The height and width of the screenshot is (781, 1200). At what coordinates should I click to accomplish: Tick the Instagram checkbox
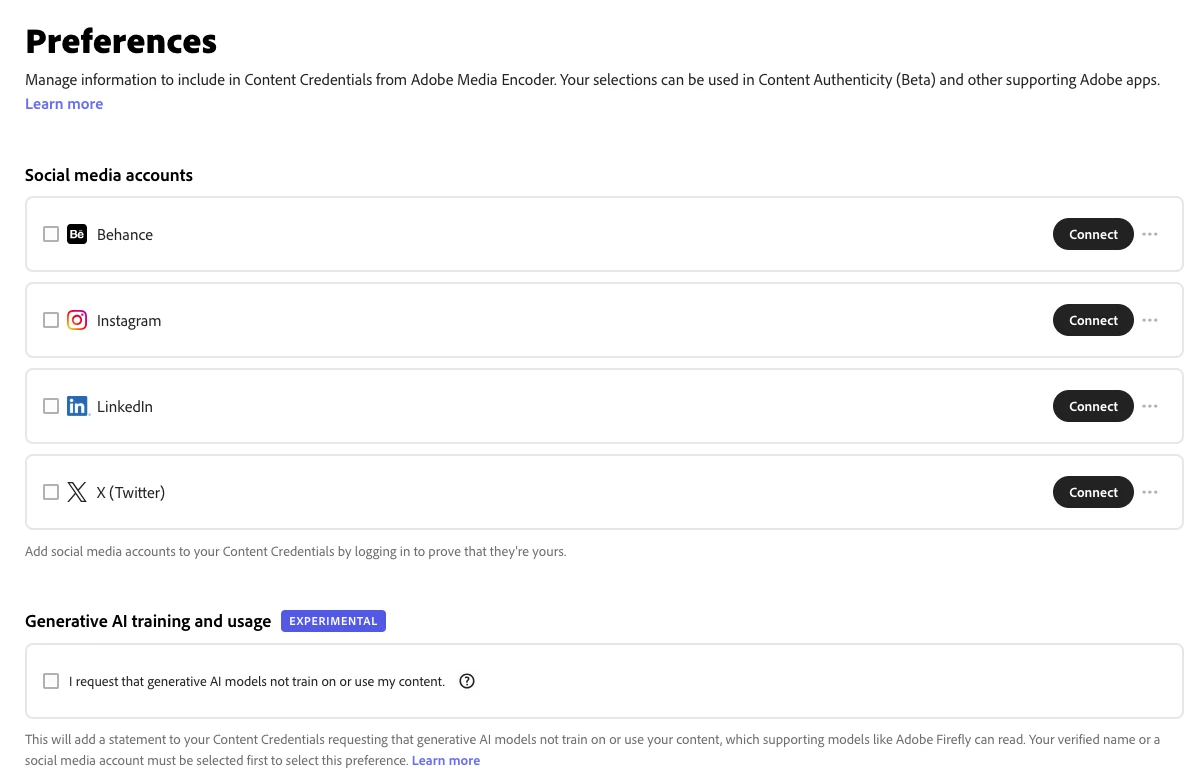click(51, 320)
